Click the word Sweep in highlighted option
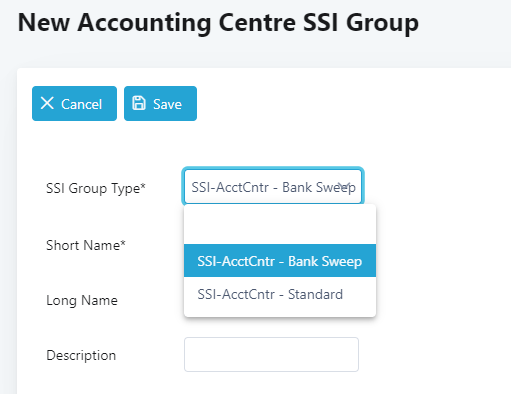The height and width of the screenshot is (394, 511). coord(342,261)
